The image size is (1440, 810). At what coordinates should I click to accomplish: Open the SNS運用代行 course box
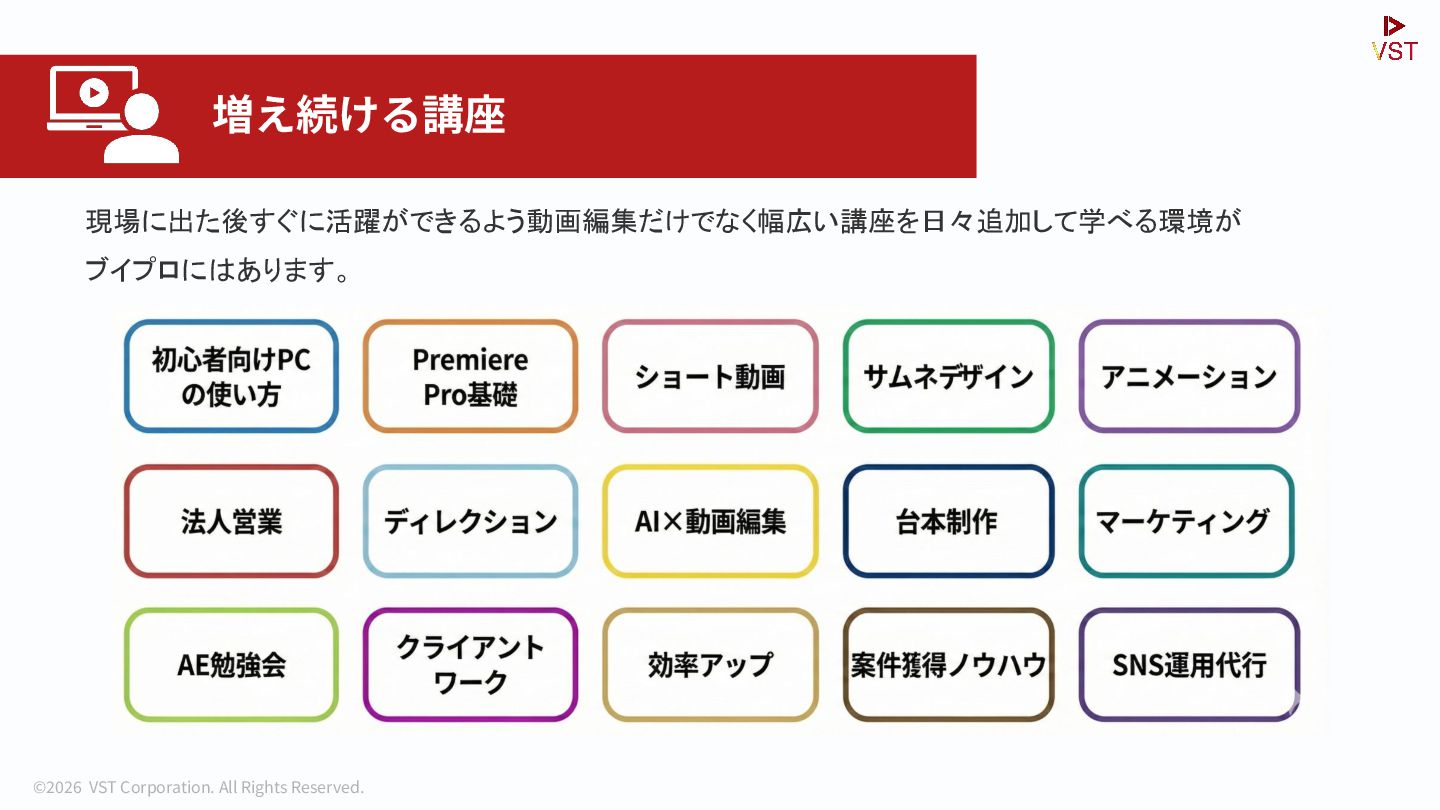[1189, 665]
